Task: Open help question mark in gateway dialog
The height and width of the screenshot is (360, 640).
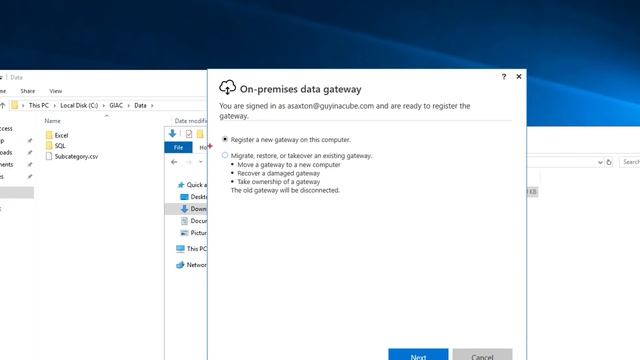Action: click(x=504, y=76)
